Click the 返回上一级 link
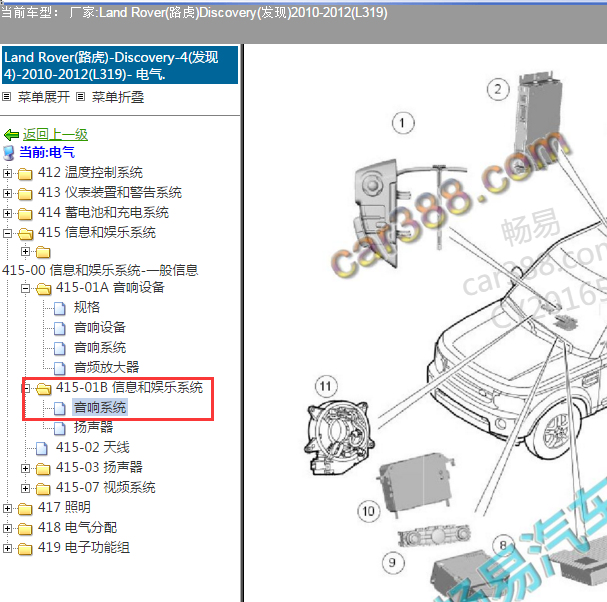 click(55, 134)
